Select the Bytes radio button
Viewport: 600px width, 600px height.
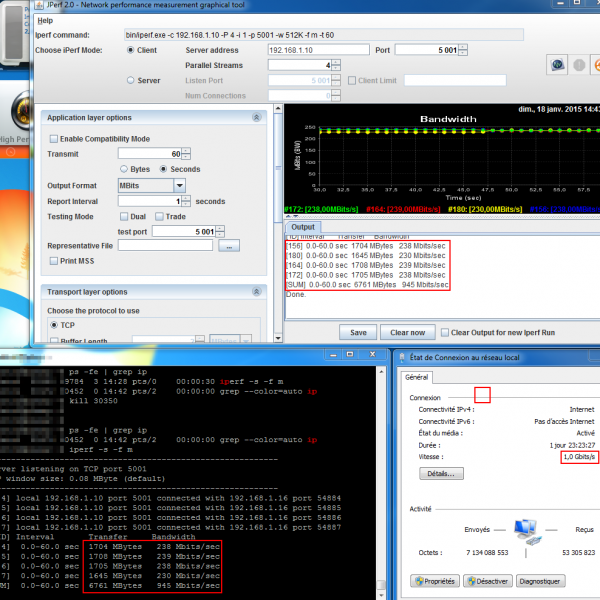124,169
